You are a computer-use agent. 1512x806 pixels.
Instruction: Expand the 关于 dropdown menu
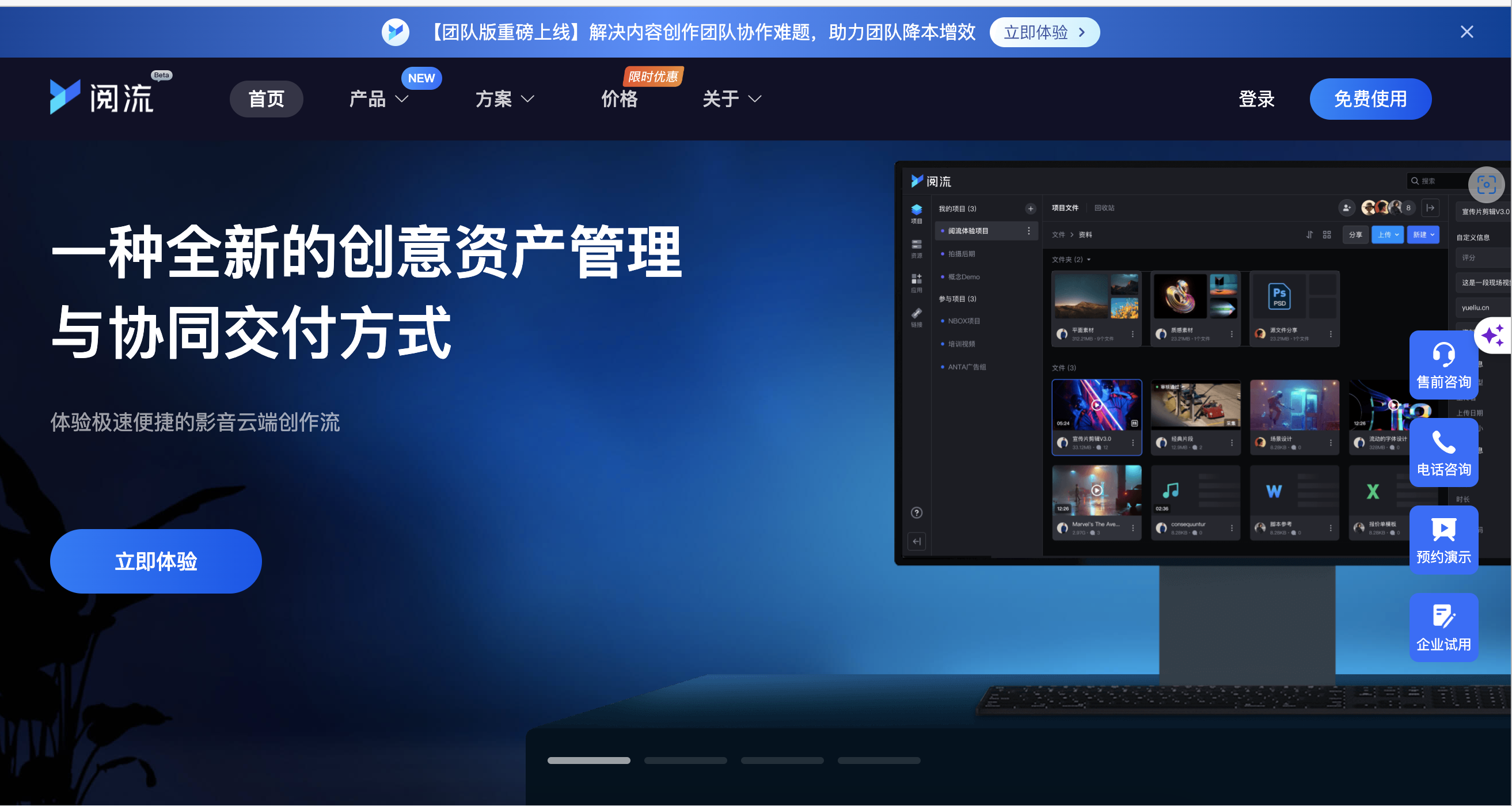tap(732, 98)
